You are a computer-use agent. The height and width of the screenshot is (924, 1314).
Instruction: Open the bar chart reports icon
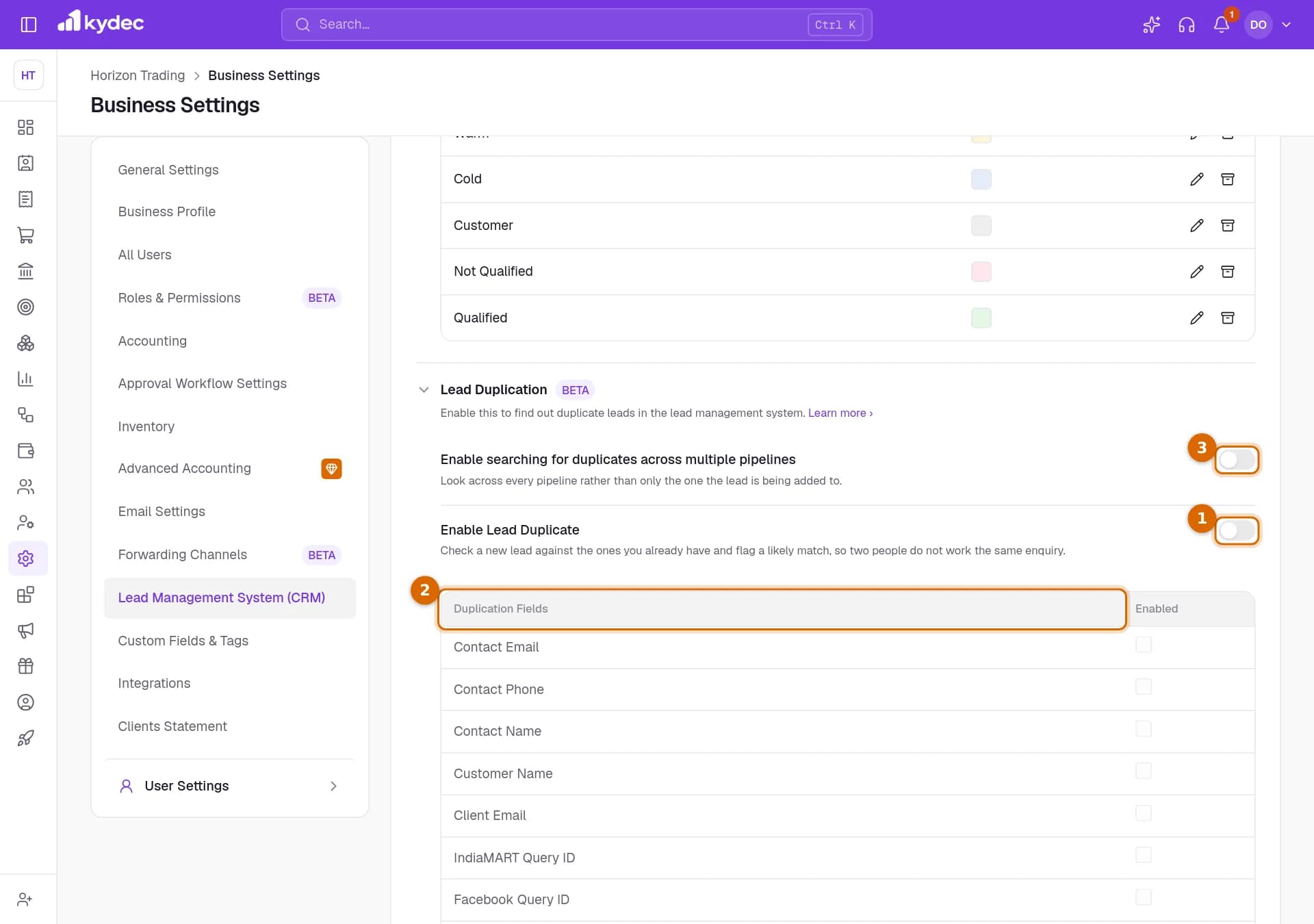click(26, 379)
